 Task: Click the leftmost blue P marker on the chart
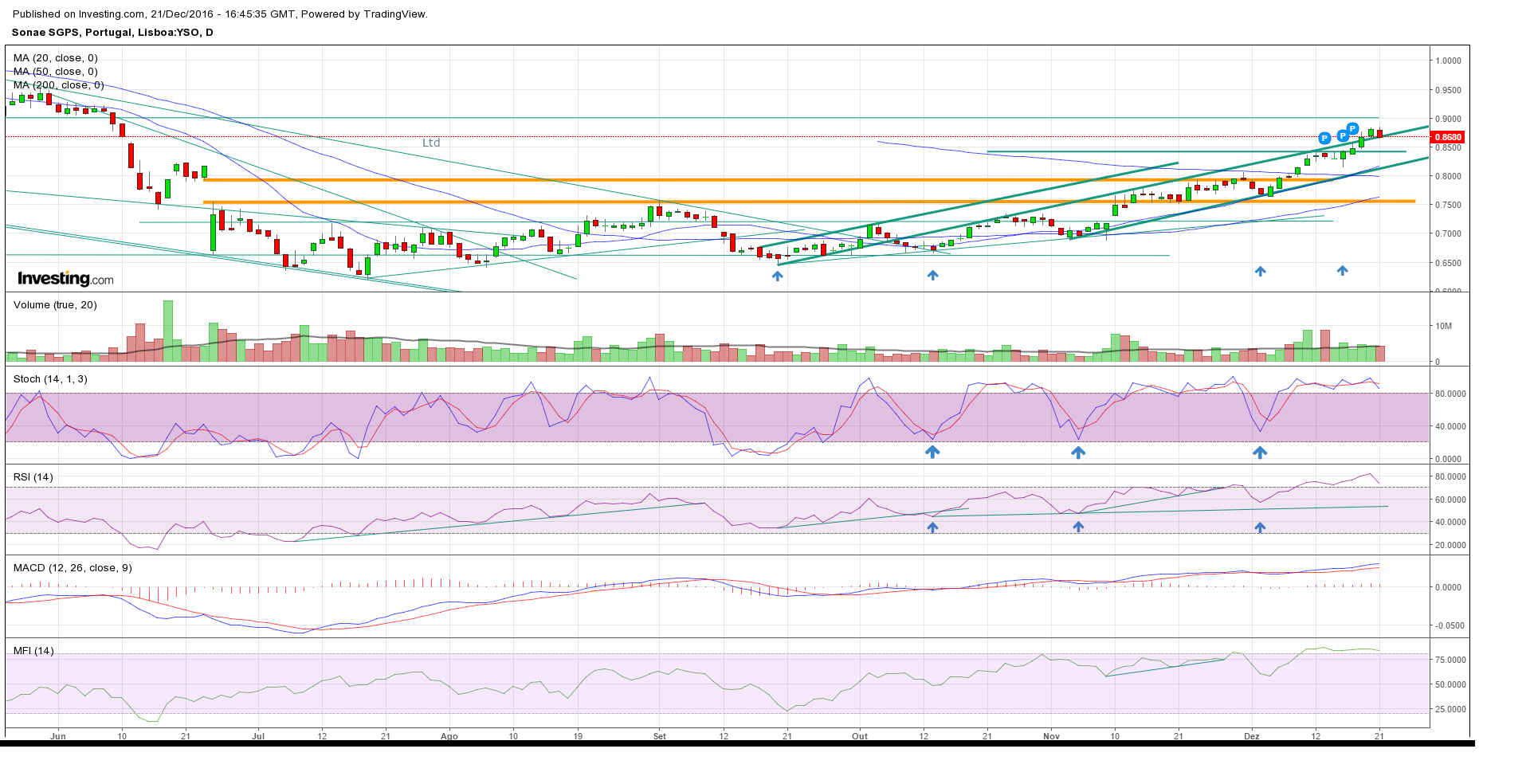coord(1324,138)
